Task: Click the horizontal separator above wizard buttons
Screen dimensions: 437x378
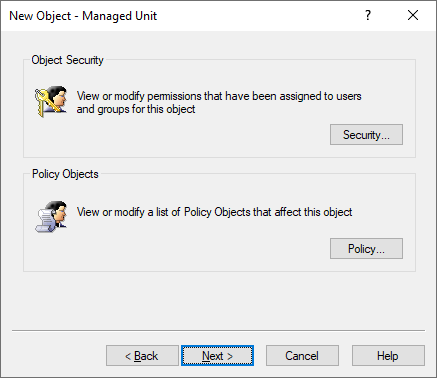Action: tap(218, 331)
